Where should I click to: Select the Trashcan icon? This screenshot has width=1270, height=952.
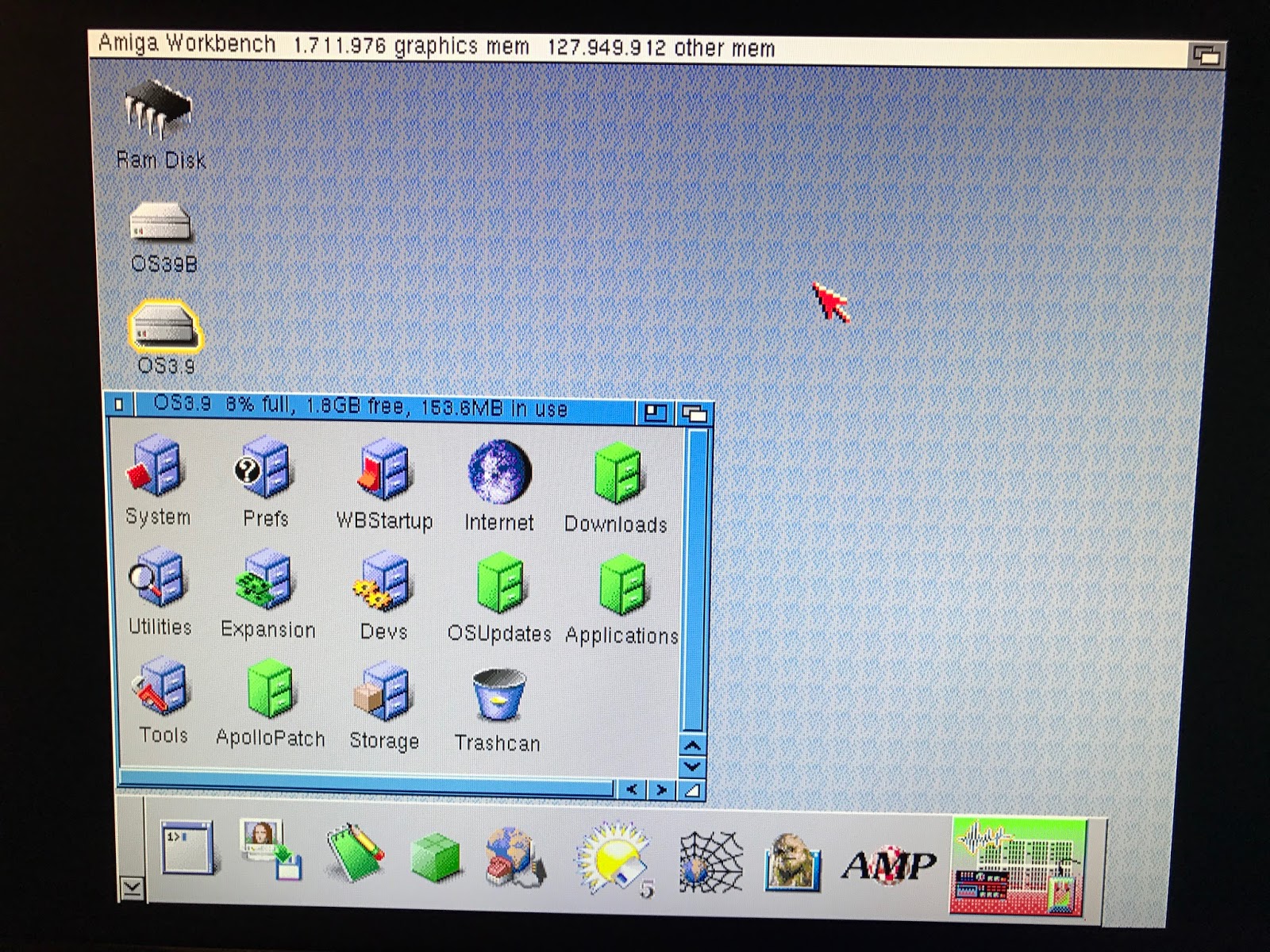coord(498,695)
